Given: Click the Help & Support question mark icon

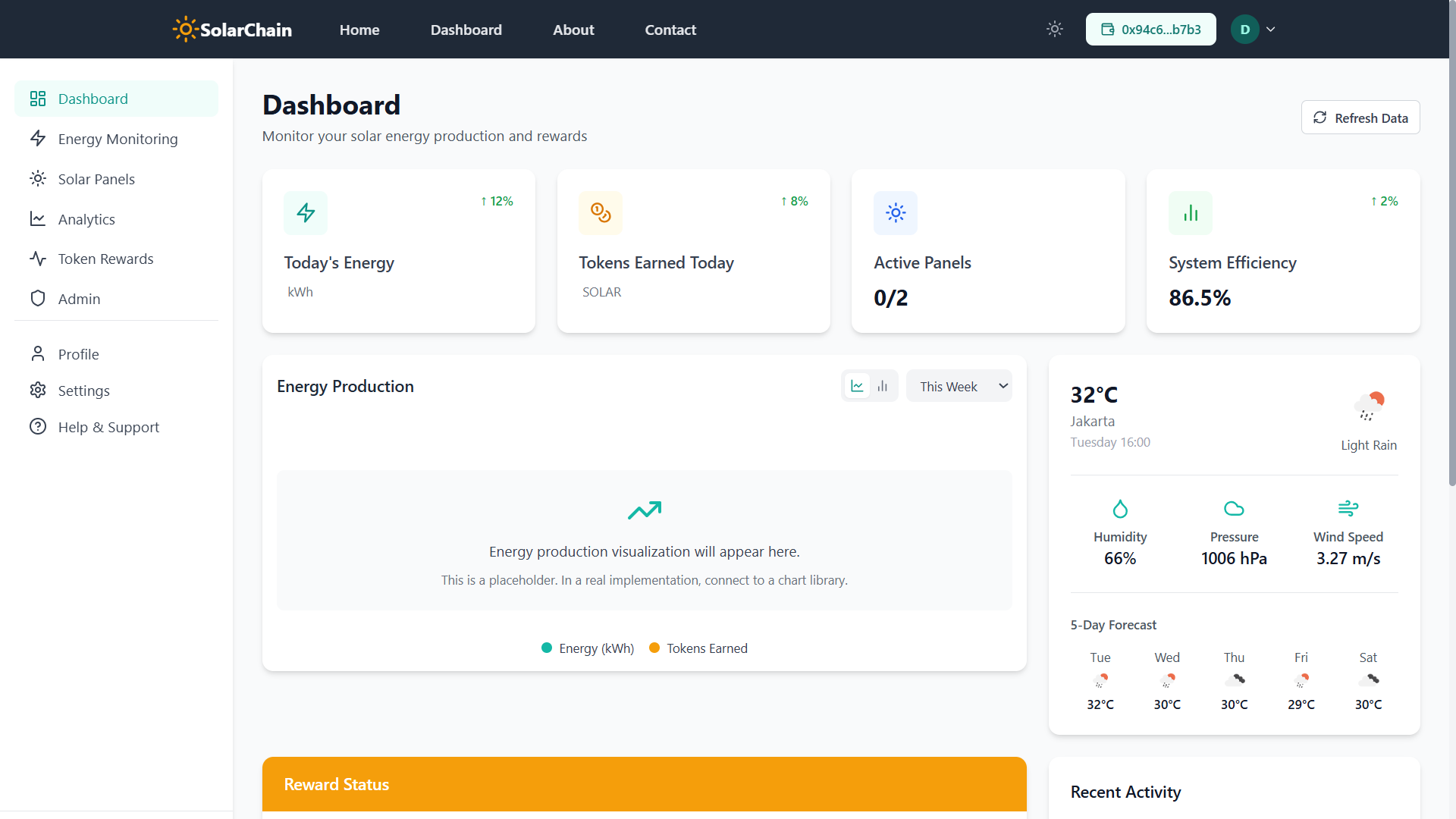Looking at the screenshot, I should click(38, 426).
